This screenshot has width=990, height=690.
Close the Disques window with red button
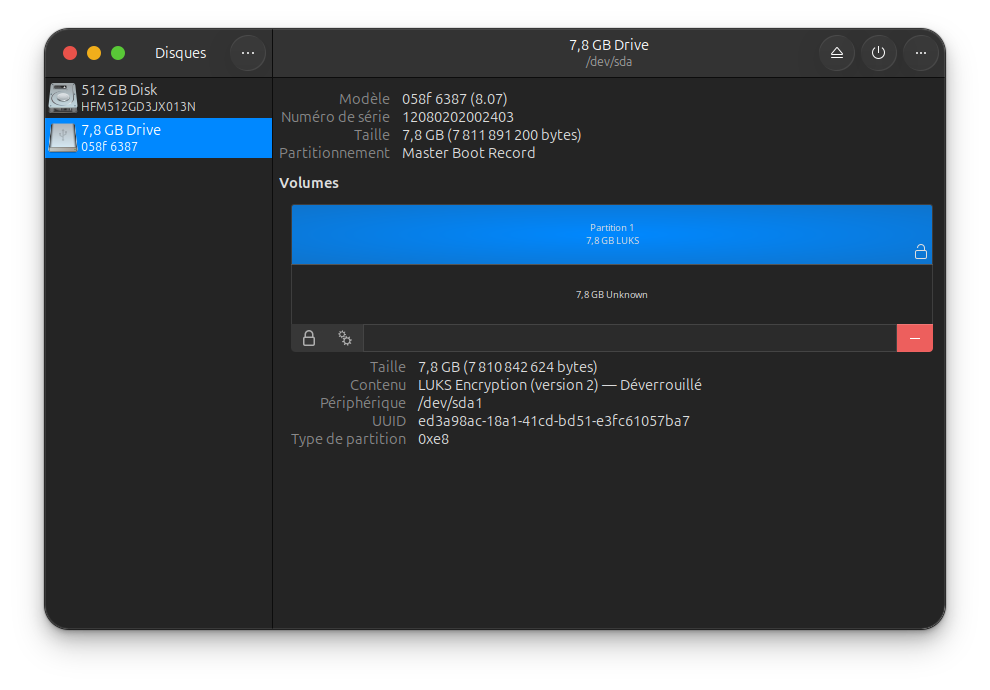click(x=70, y=53)
